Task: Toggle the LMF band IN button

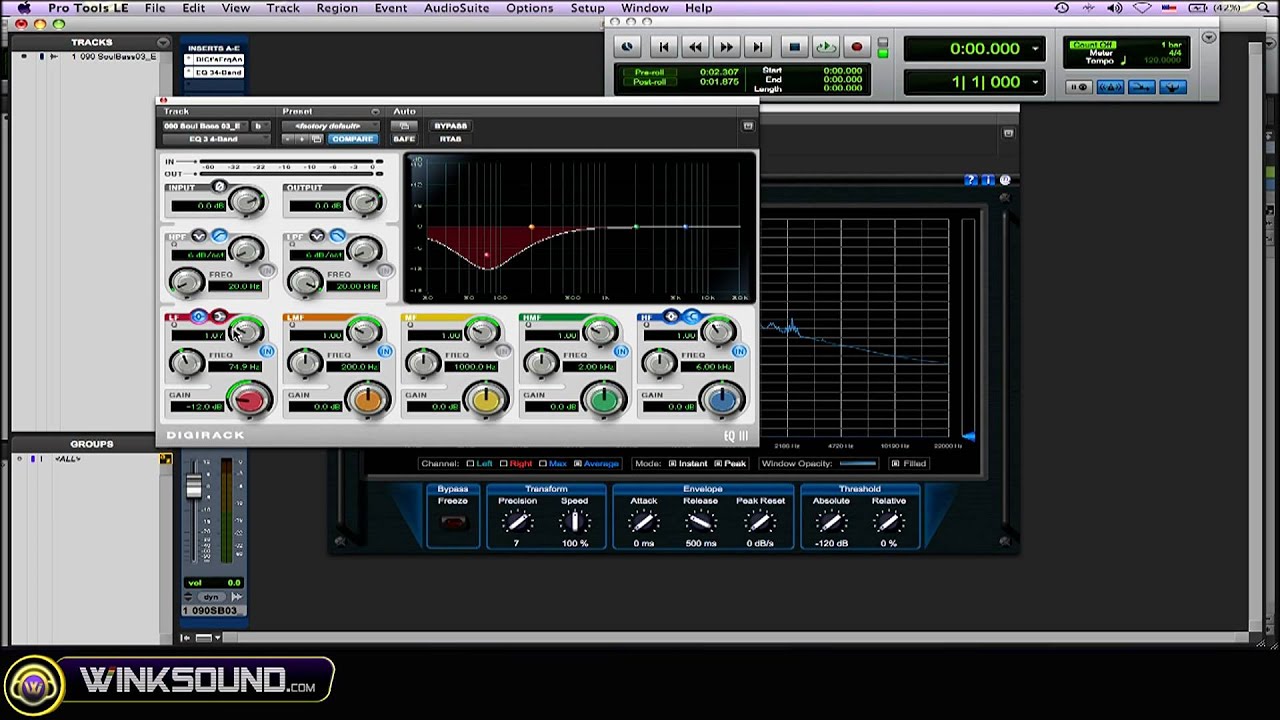Action: [385, 352]
